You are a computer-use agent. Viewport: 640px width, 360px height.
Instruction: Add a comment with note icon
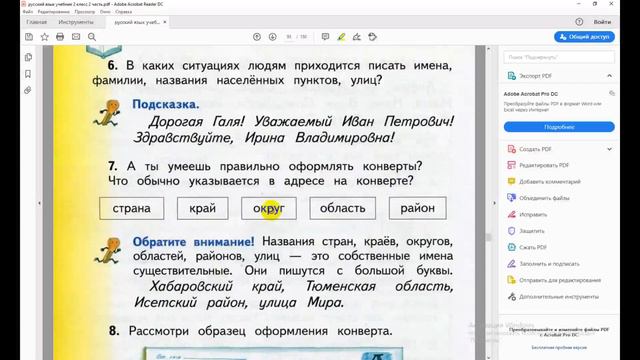click(x=325, y=37)
